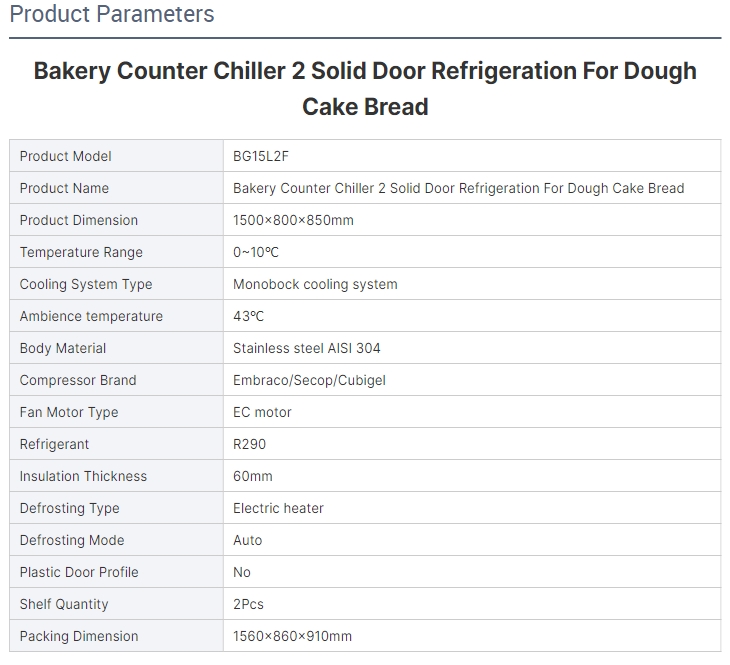Viewport: 730px width, 665px height.
Task: Click the Insulation Thickness 60mm value
Action: pos(253,476)
